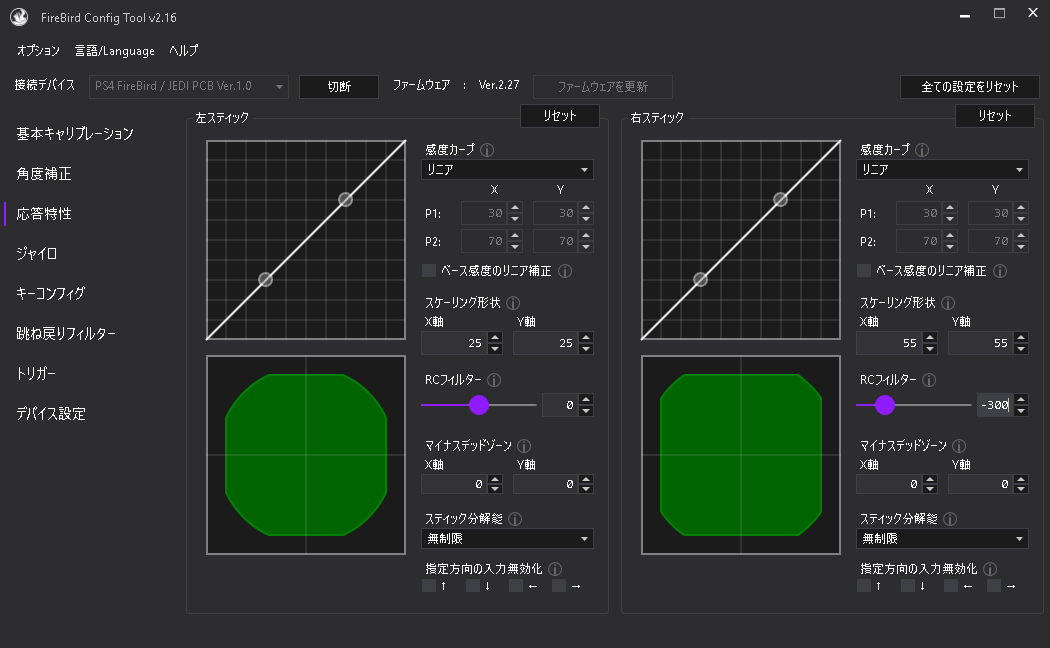Click 全ての設定をリセット button
Image resolution: width=1050 pixels, height=648 pixels.
[969, 87]
